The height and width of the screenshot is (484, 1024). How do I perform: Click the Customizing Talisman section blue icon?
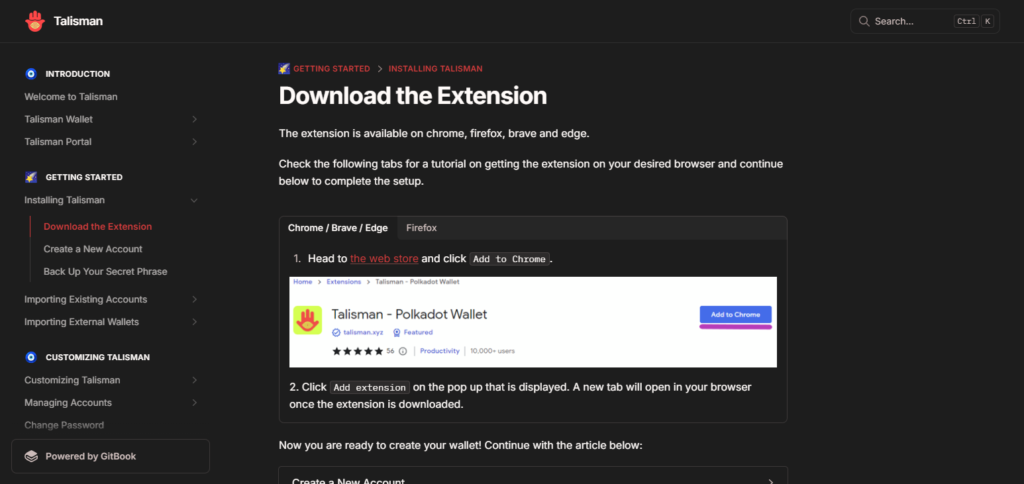pyautogui.click(x=31, y=357)
